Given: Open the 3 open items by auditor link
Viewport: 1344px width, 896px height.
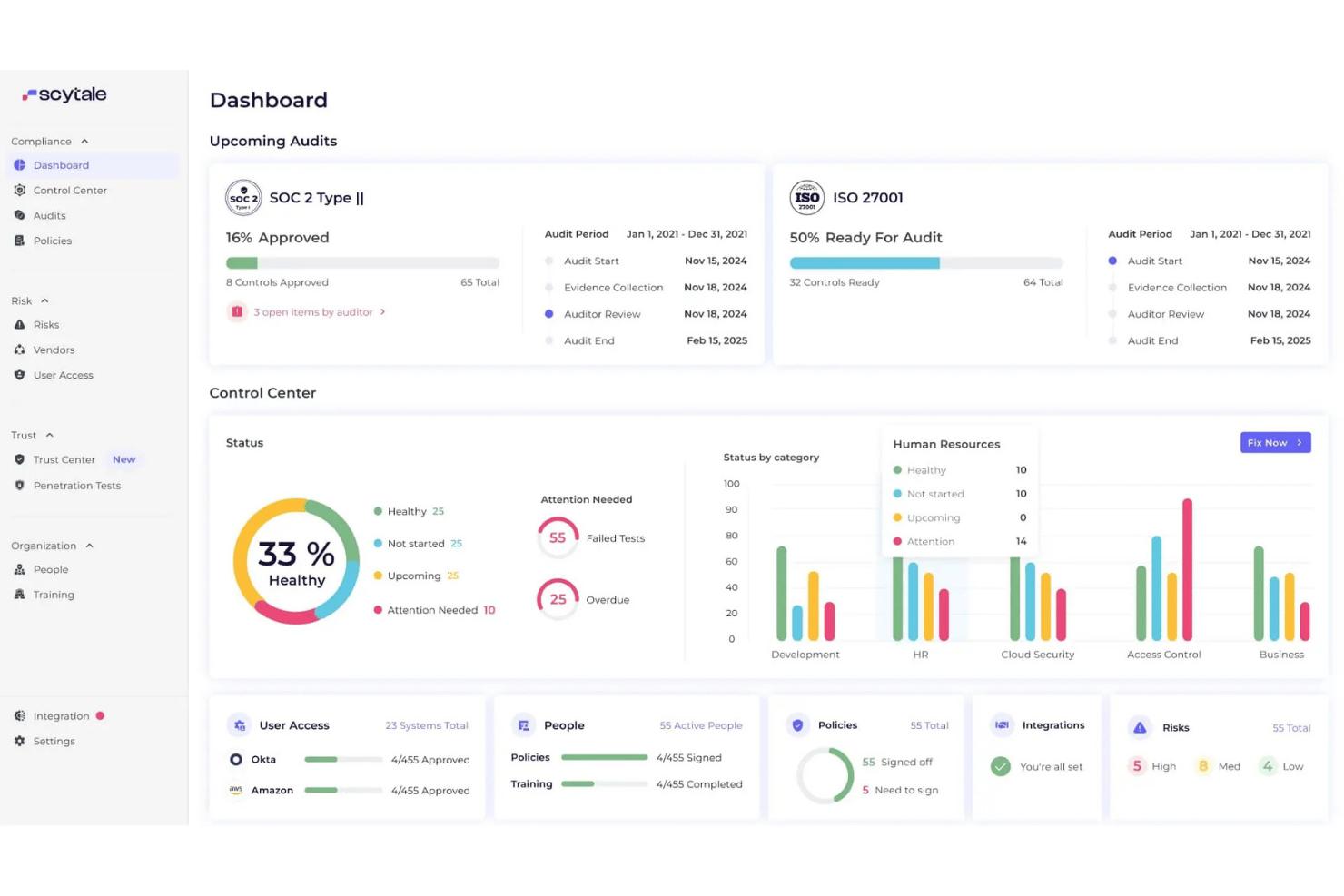Looking at the screenshot, I should [x=320, y=312].
